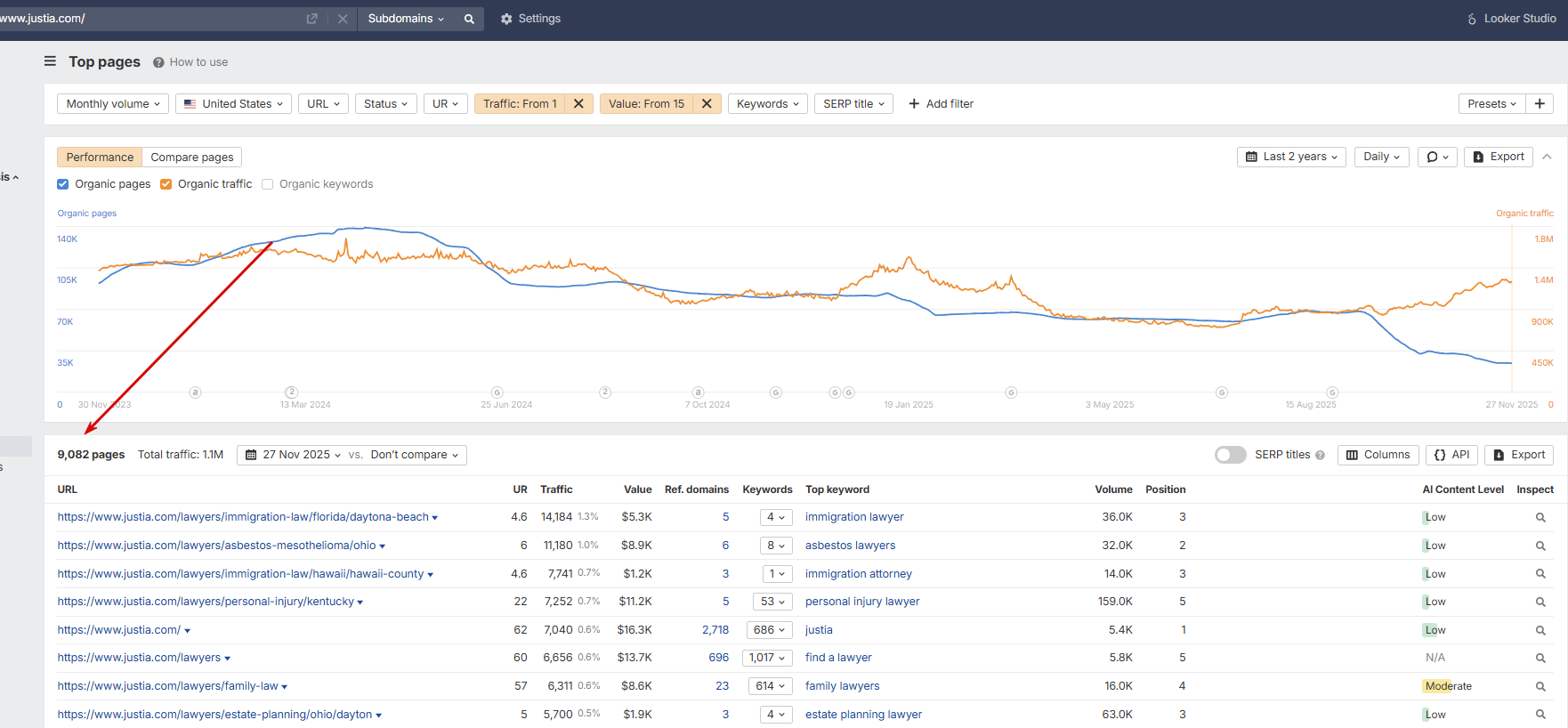The width and height of the screenshot is (1568, 728).
Task: Open the Value: From 15 filter
Action: point(647,104)
